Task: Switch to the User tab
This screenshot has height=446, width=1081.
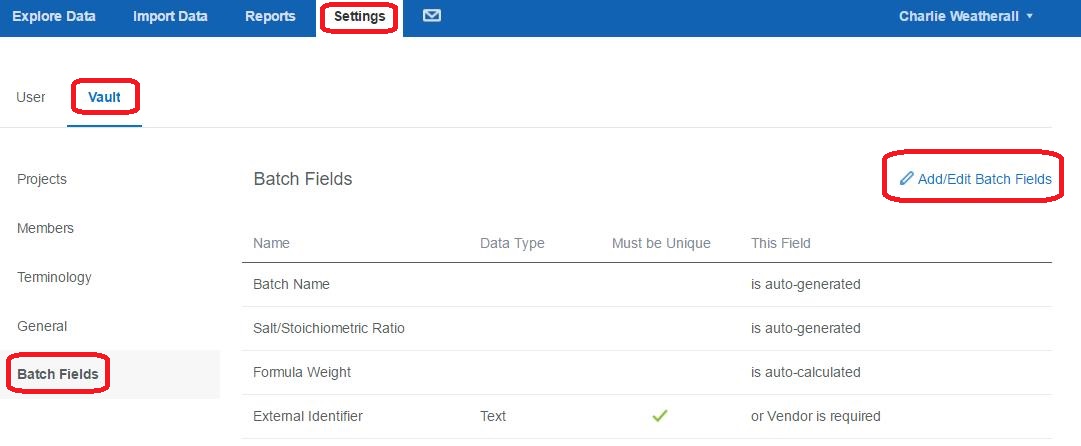Action: tap(31, 97)
